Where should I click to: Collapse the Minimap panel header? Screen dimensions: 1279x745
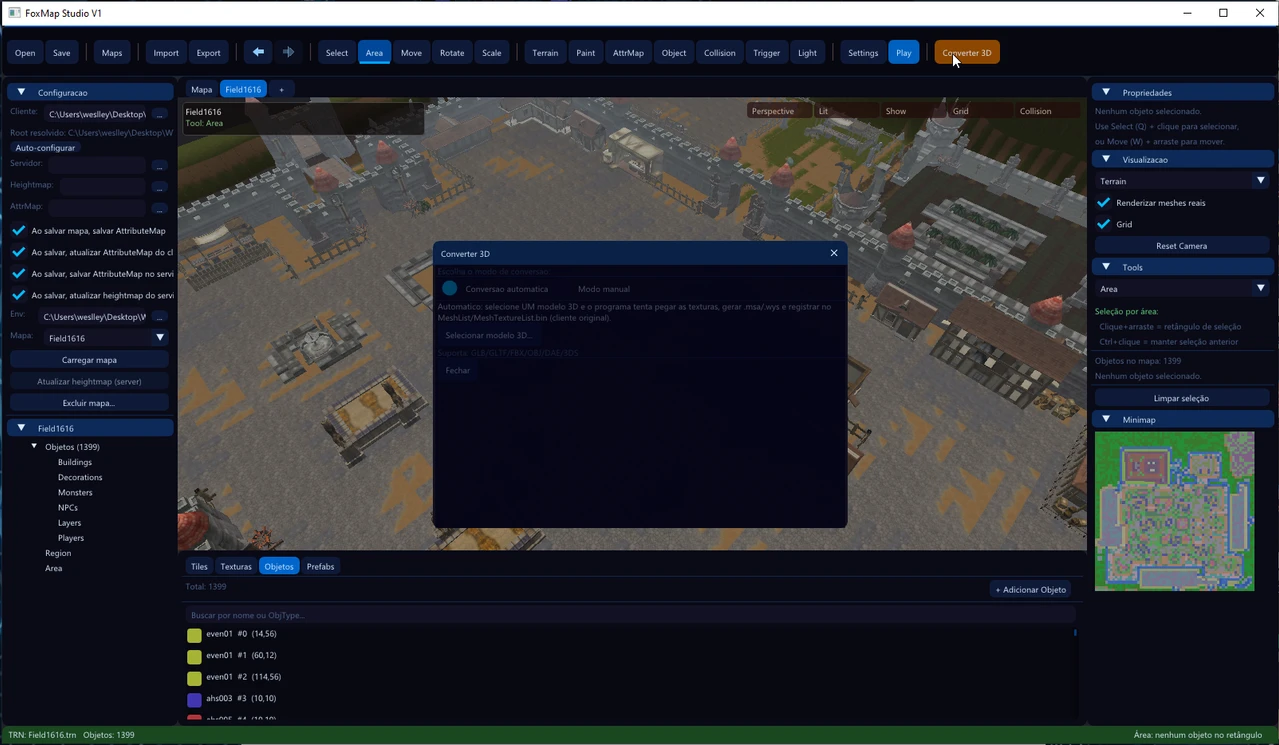pyautogui.click(x=1182, y=420)
